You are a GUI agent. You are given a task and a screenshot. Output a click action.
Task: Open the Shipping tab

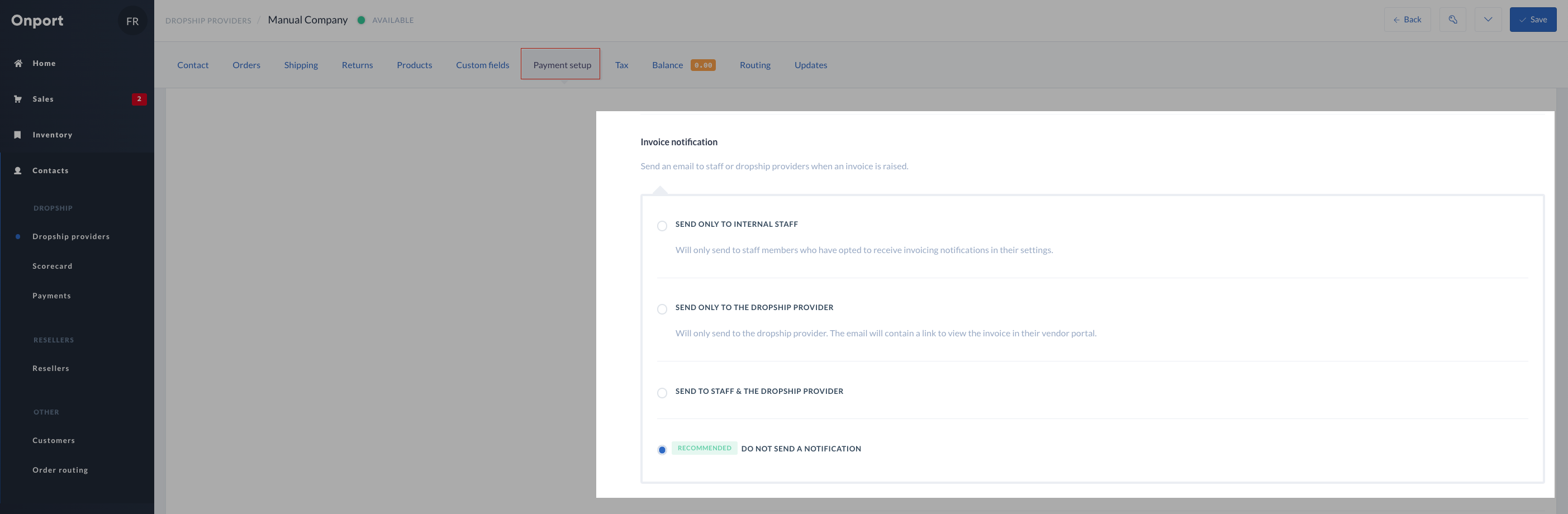pyautogui.click(x=301, y=65)
